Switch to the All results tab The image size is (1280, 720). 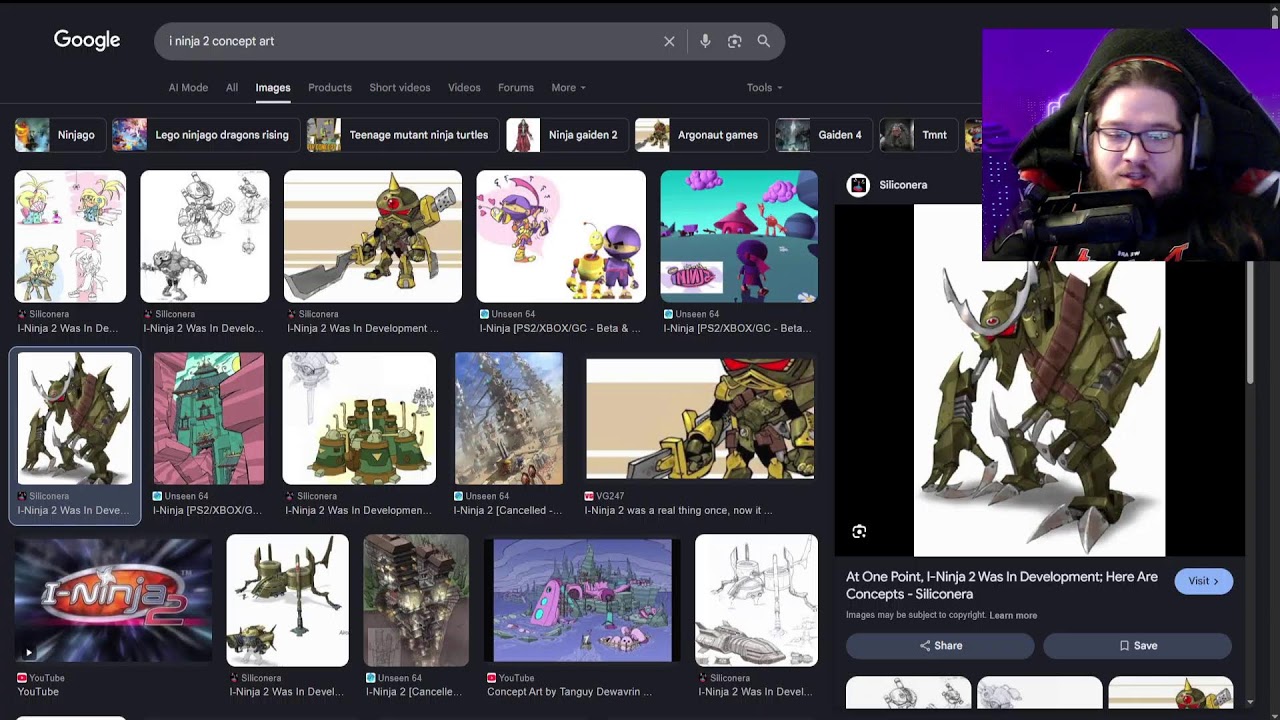[232, 88]
